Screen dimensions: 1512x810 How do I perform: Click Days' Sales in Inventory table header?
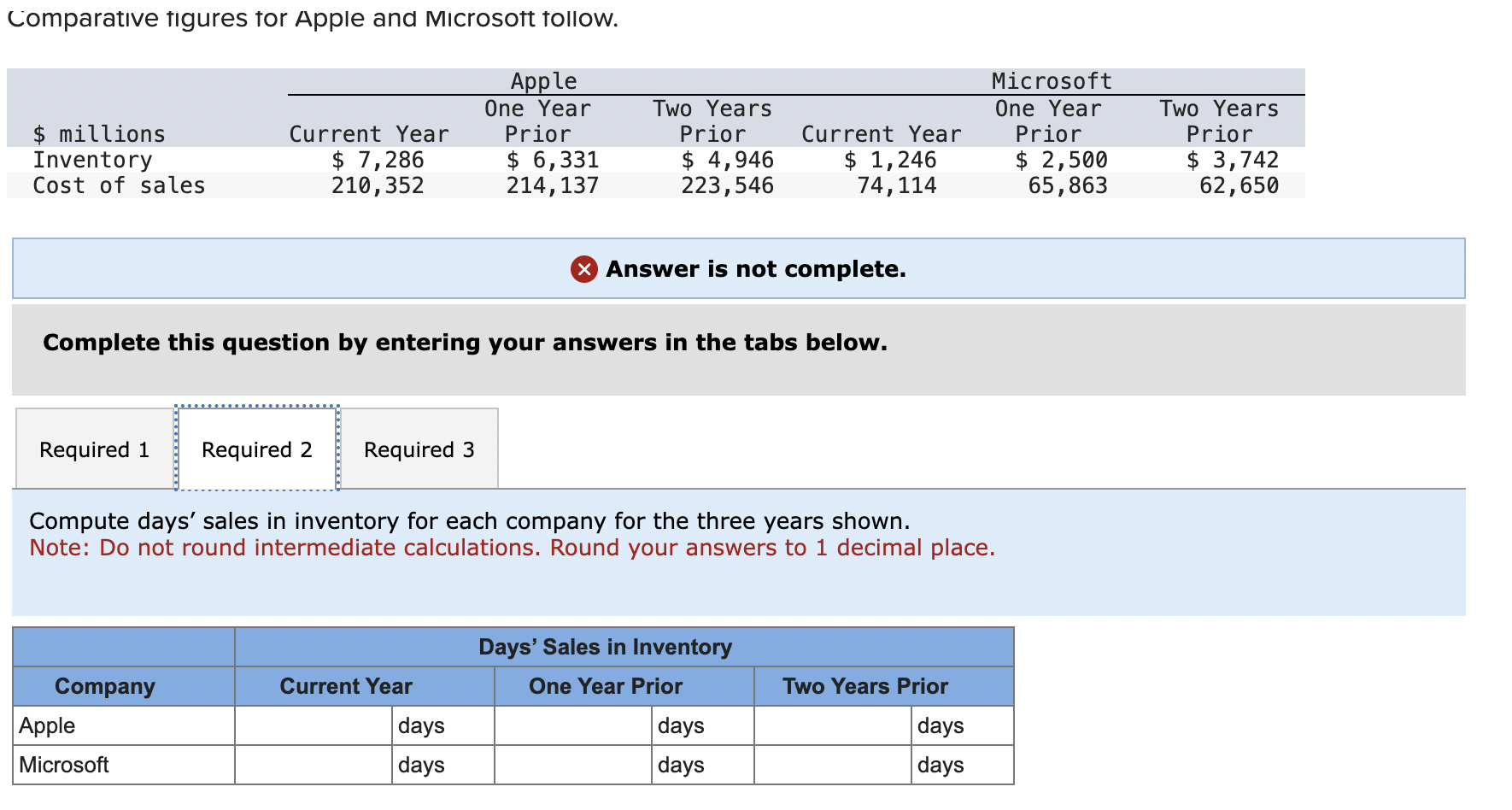pos(606,647)
